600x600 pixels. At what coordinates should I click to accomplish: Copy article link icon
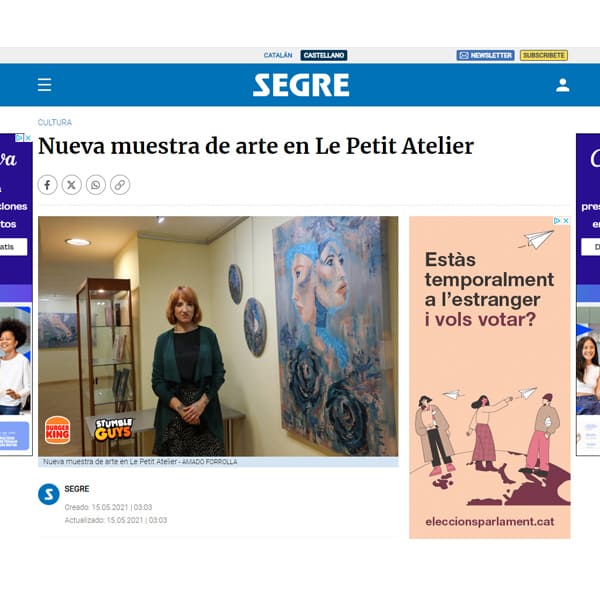click(x=120, y=185)
